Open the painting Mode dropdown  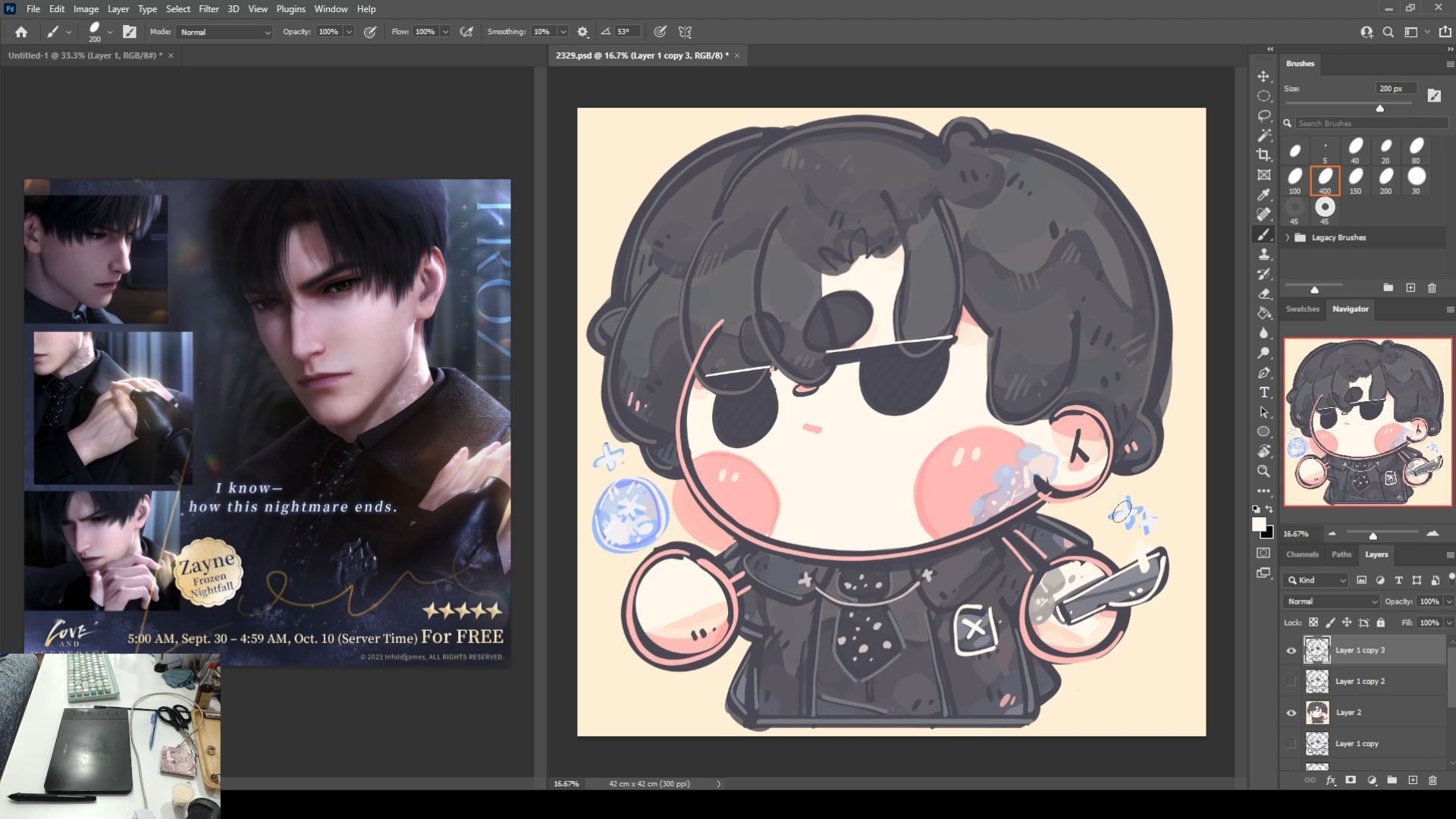point(224,32)
